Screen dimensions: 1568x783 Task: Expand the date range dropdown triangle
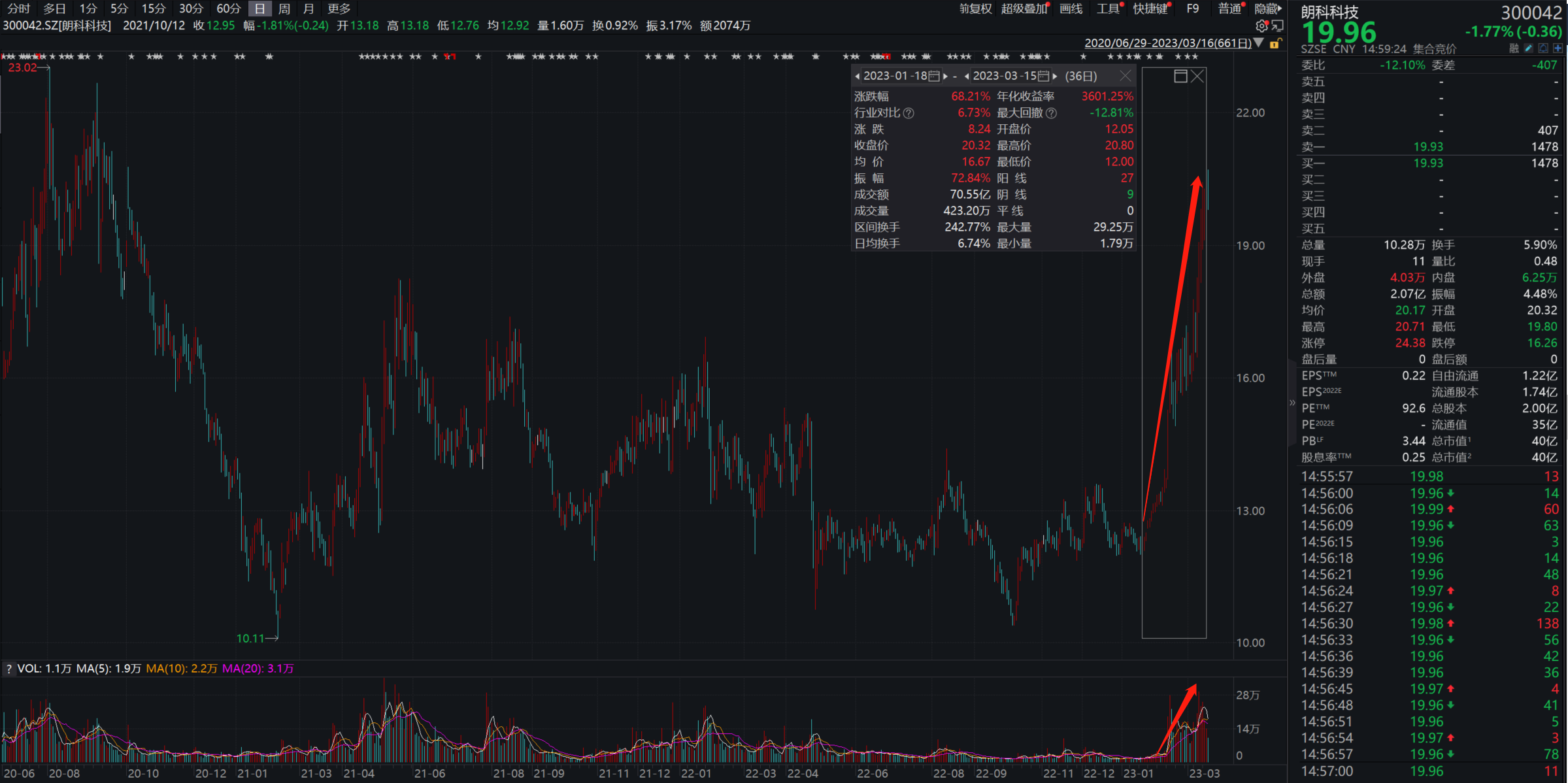point(1259,42)
